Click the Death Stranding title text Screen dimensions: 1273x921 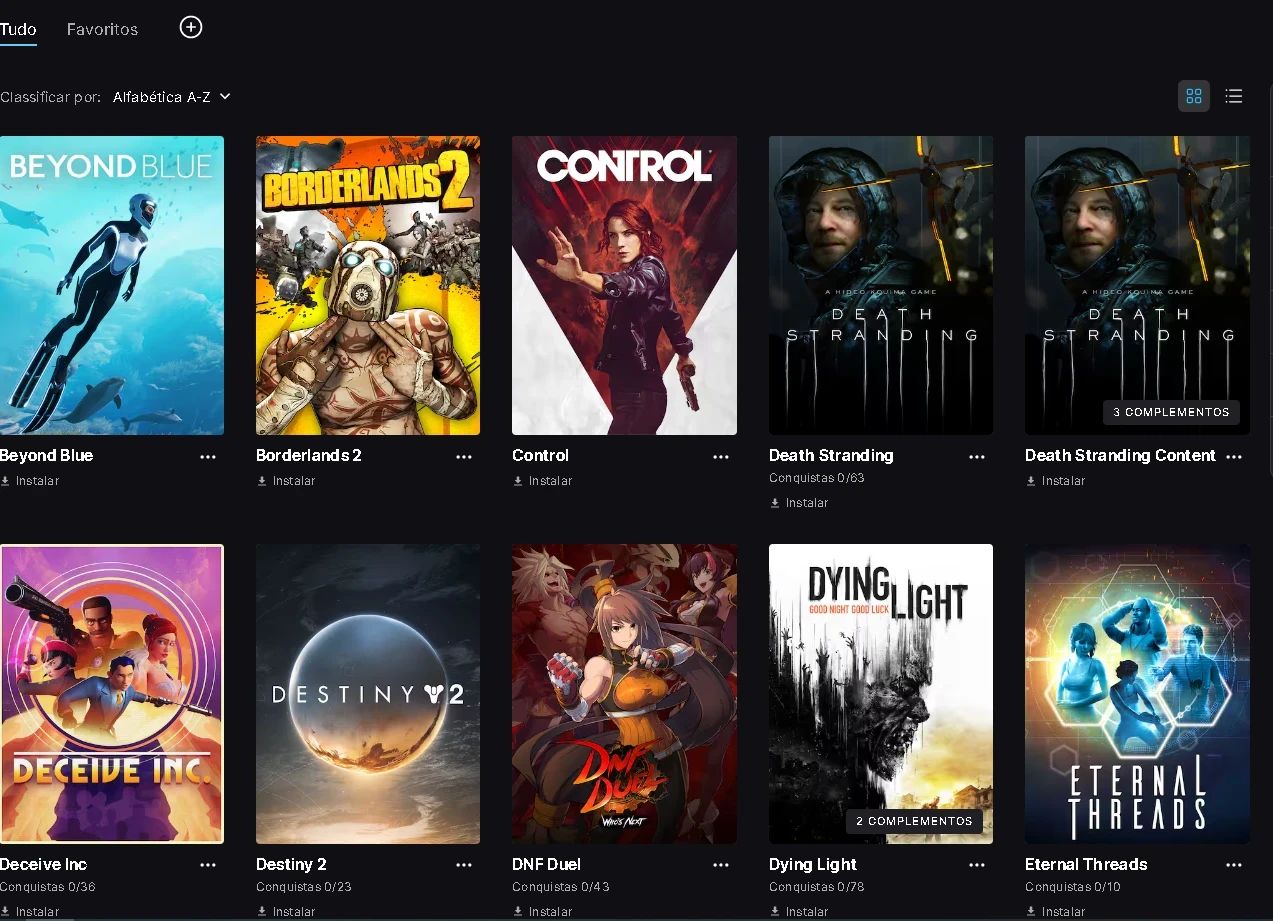pos(831,455)
